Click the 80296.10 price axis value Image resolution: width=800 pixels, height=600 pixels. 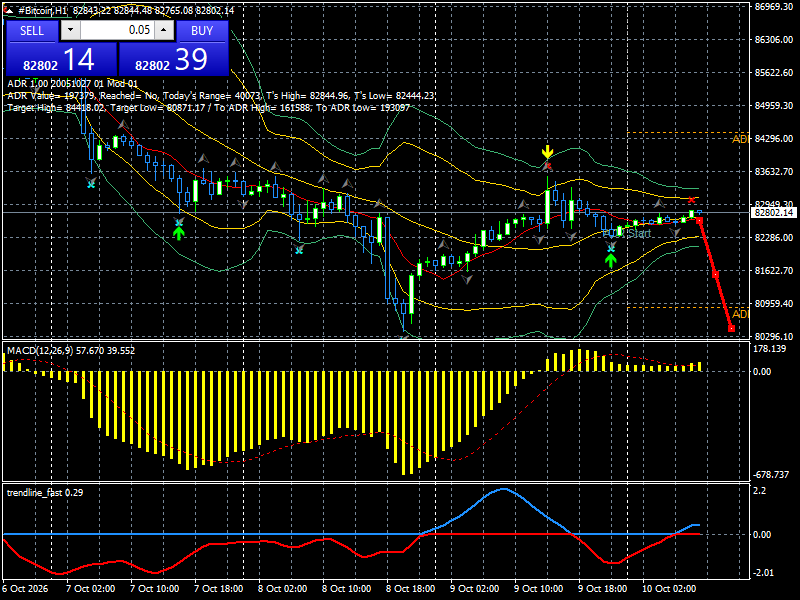click(773, 337)
